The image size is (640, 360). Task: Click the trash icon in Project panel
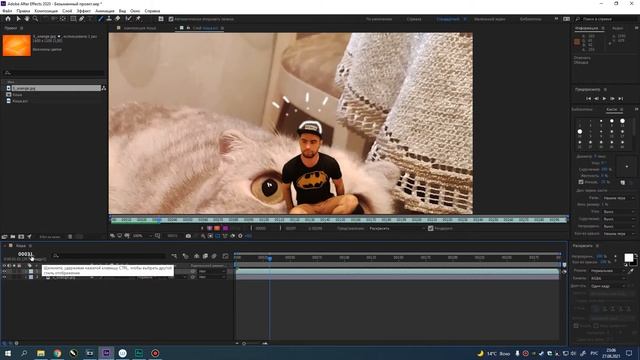[70, 237]
